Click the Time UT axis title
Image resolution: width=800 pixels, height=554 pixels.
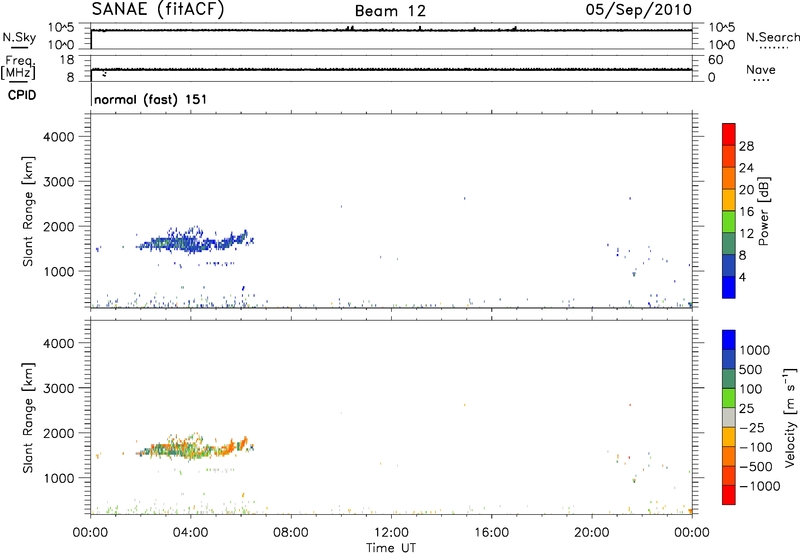(x=391, y=548)
